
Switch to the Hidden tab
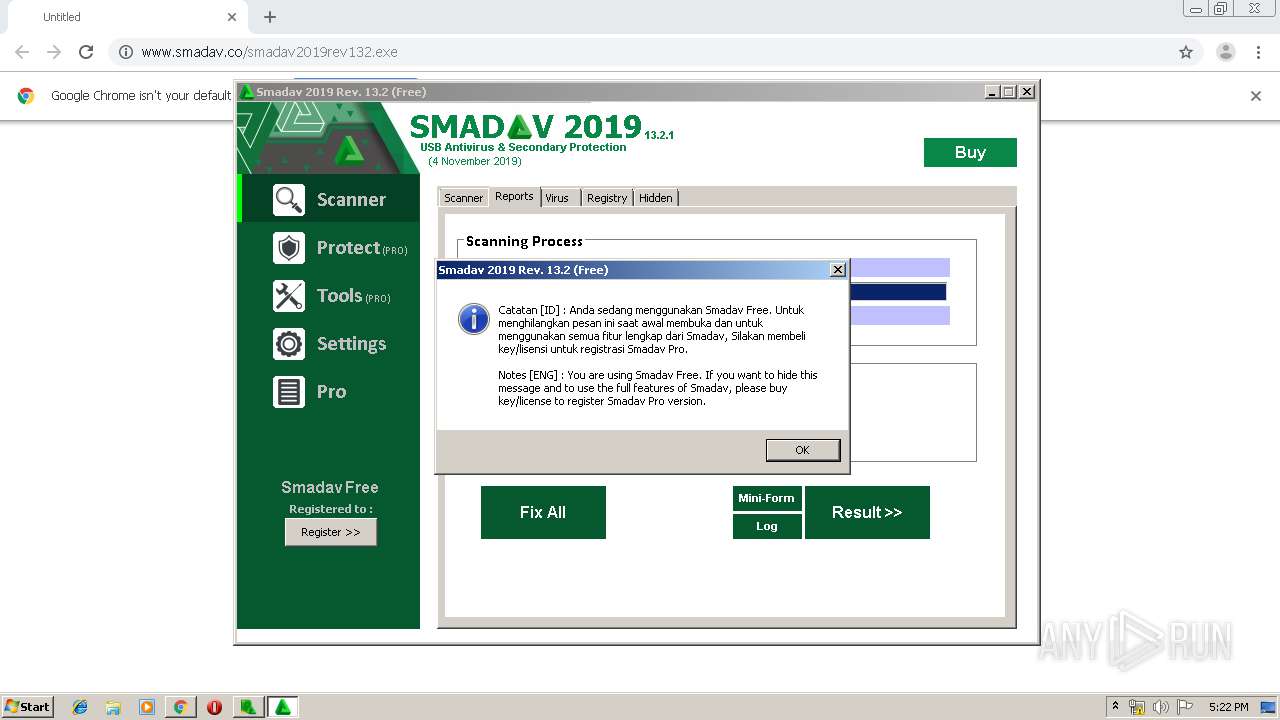point(656,198)
